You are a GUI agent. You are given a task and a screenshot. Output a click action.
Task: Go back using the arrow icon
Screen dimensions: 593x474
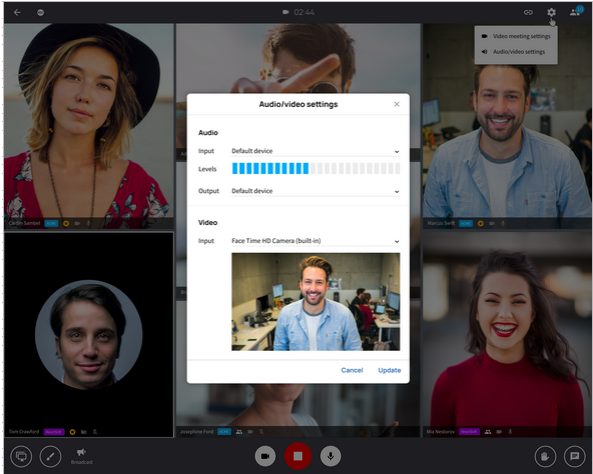(17, 12)
